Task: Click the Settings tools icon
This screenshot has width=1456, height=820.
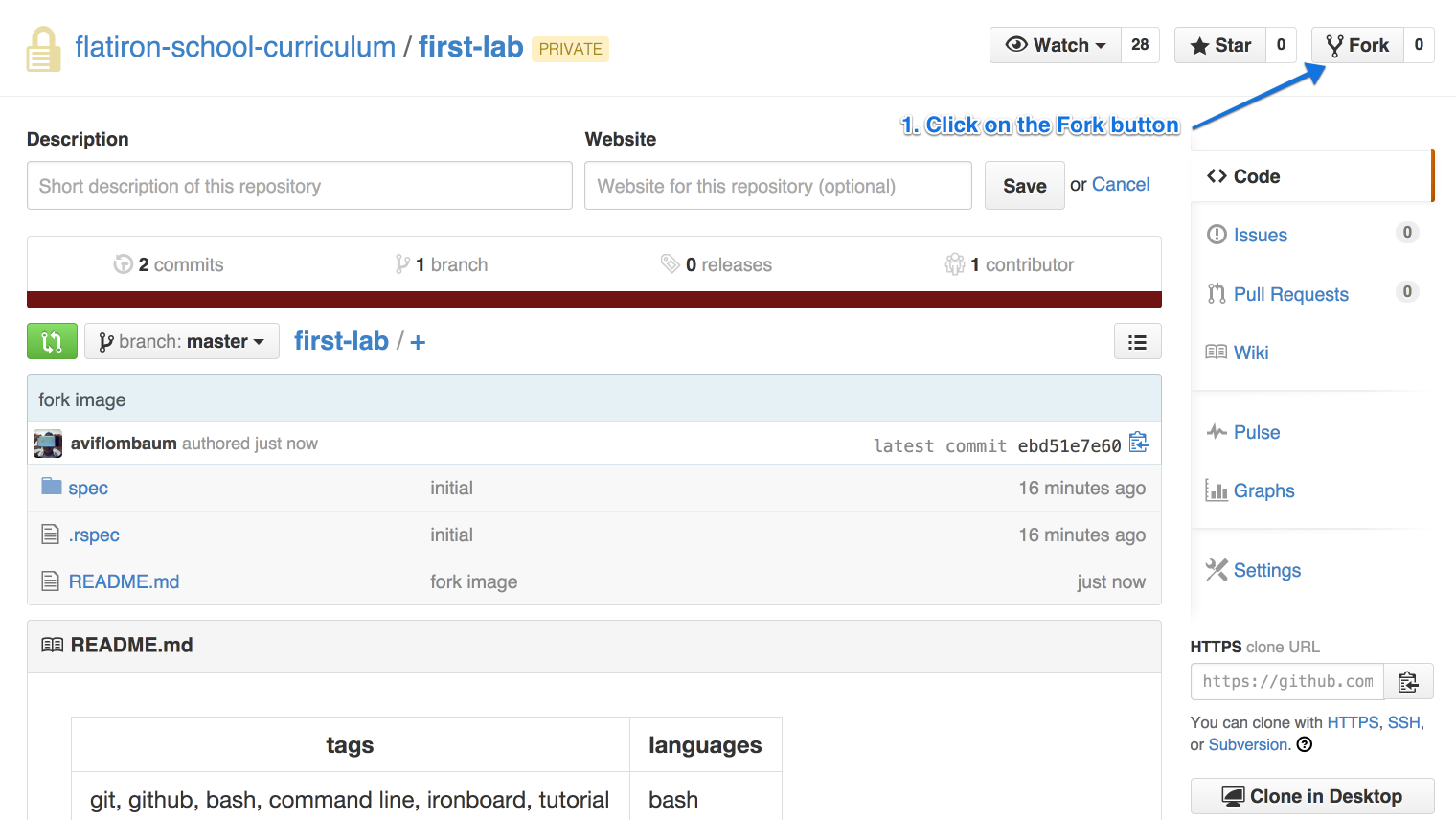Action: tap(1217, 569)
